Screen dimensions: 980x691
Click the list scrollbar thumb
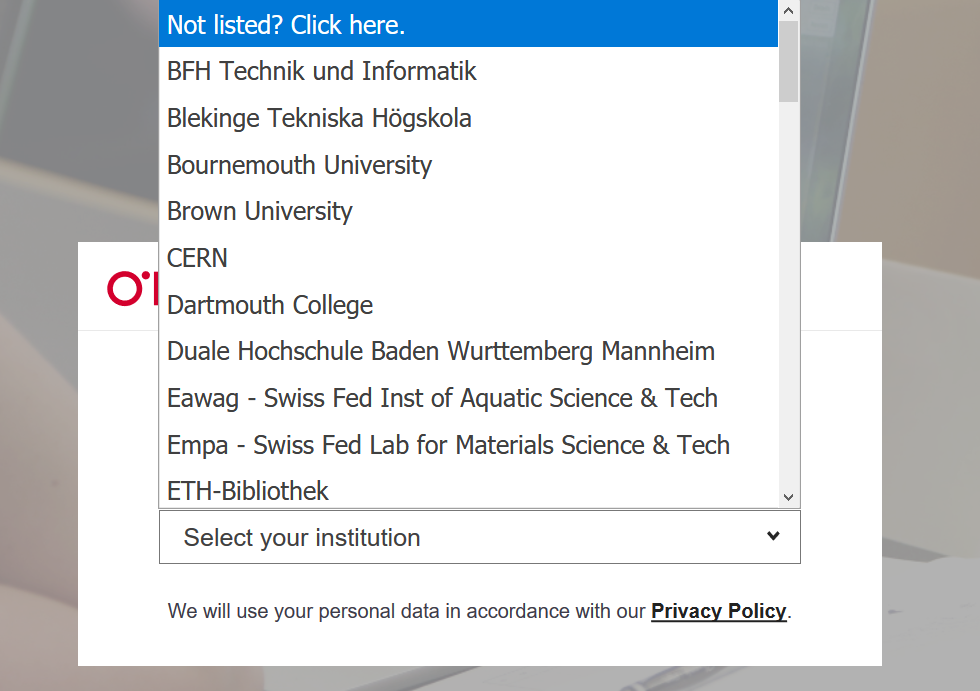point(788,60)
